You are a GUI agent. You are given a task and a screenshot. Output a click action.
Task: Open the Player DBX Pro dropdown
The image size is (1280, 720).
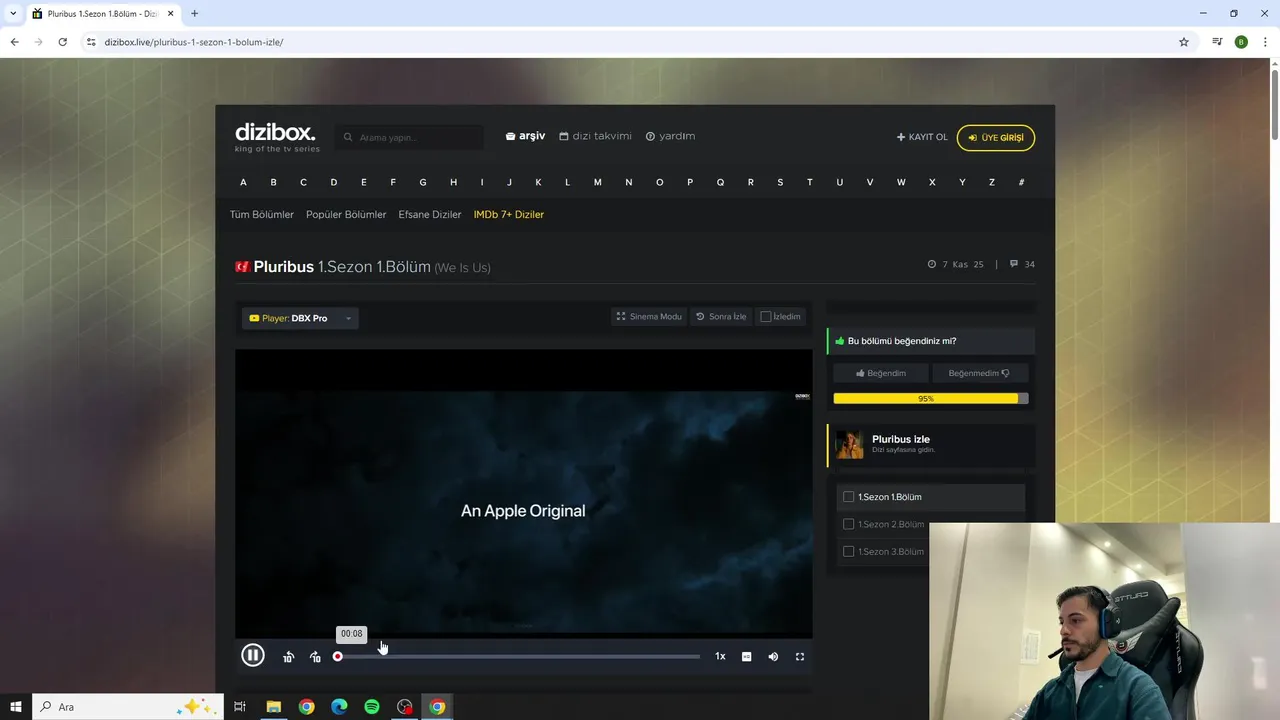coord(300,318)
